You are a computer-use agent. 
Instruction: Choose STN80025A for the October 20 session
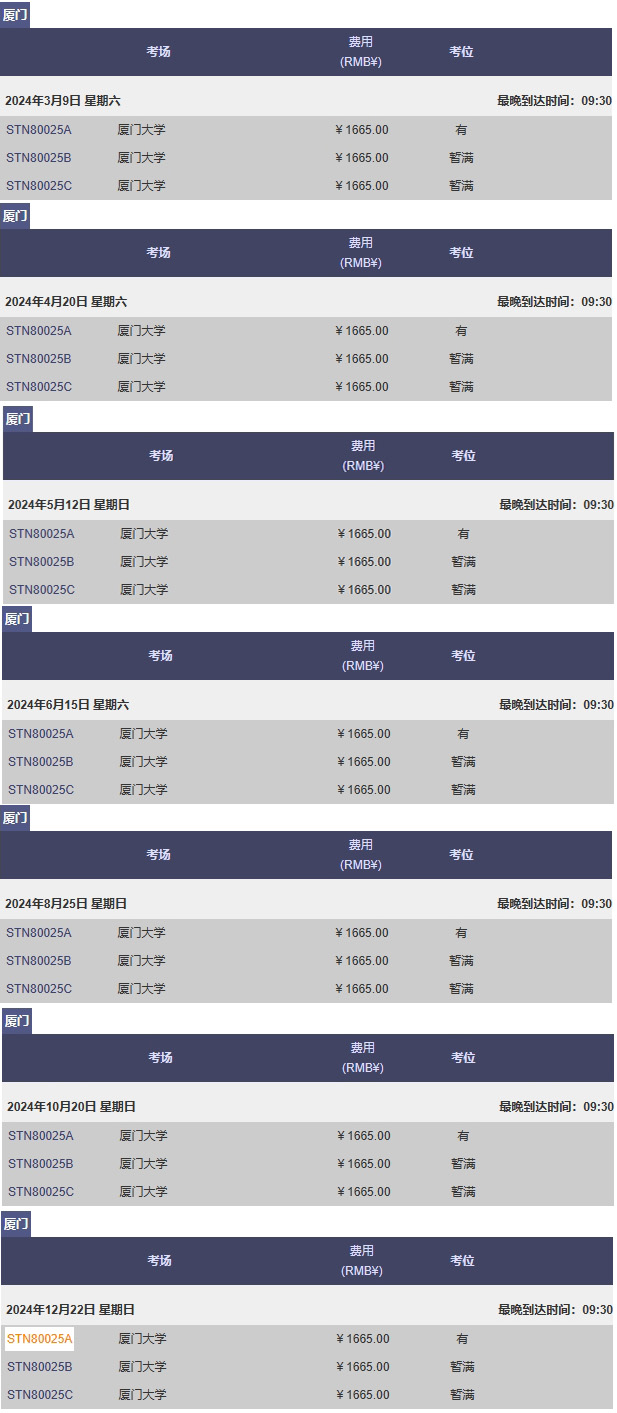[x=41, y=1136]
